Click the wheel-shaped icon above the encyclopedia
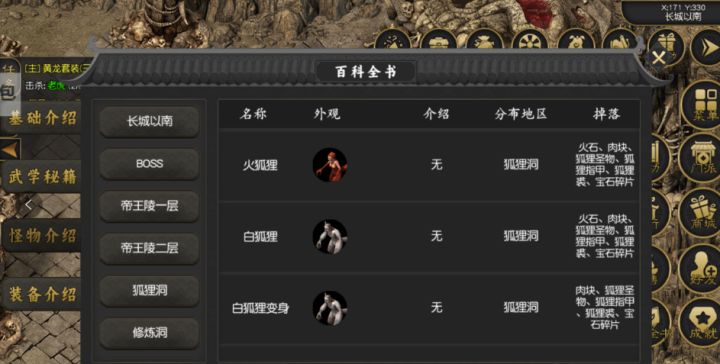 (x=530, y=40)
